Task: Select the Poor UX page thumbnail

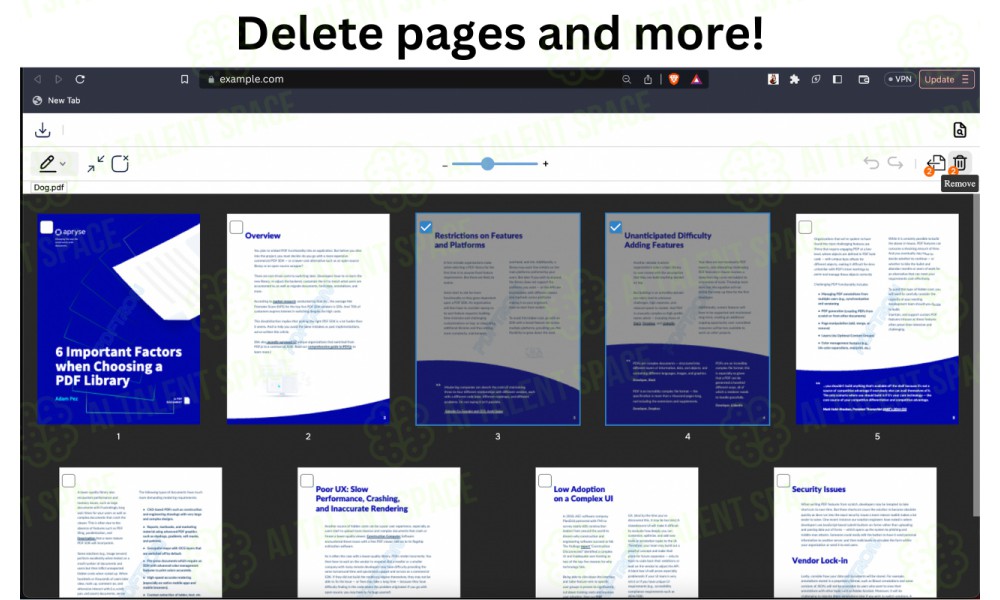Action: pyautogui.click(x=379, y=533)
